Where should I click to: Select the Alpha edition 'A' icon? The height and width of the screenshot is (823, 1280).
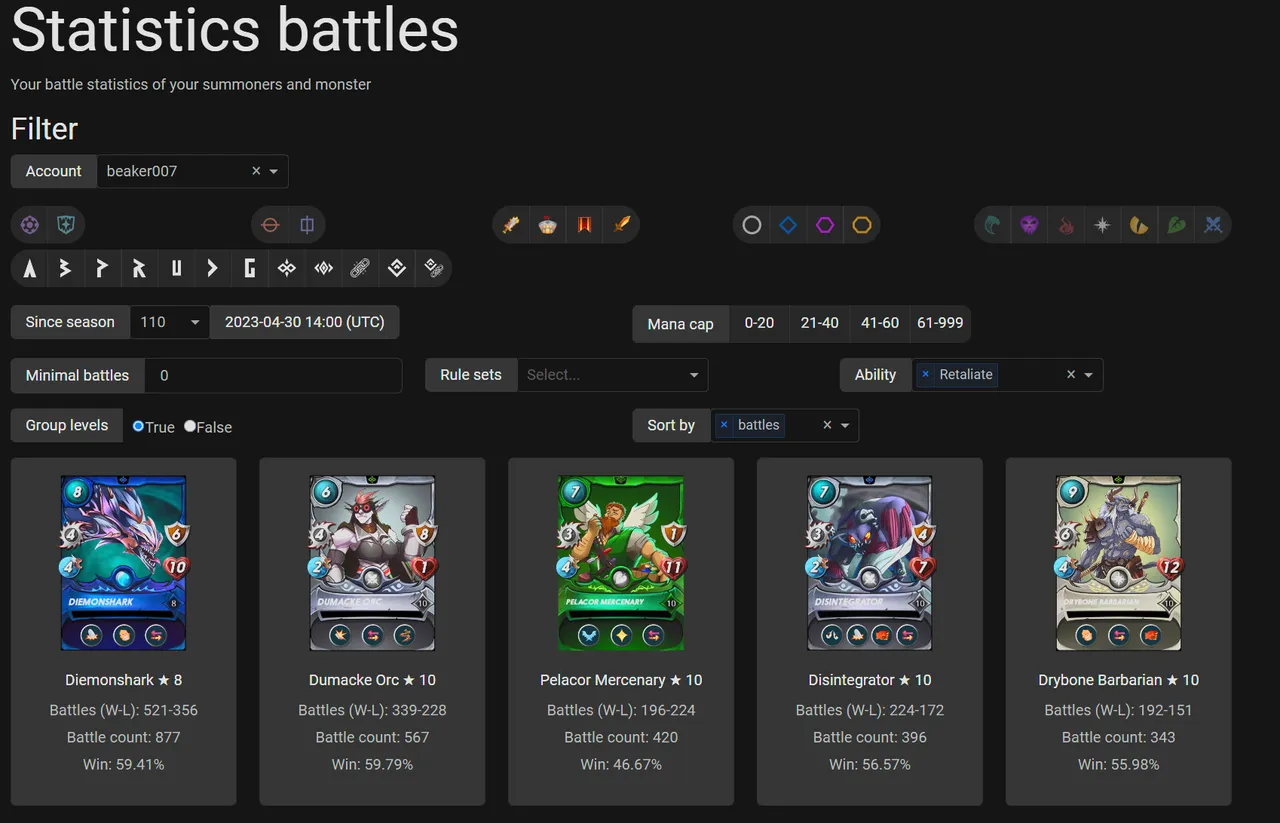tap(30, 268)
